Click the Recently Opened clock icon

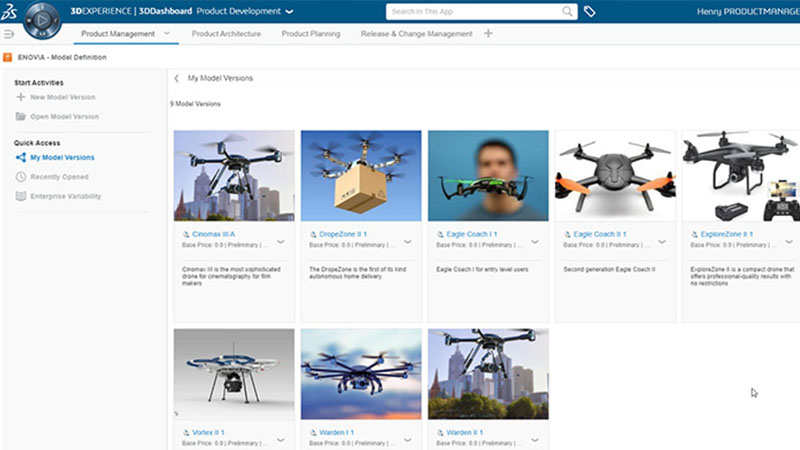(x=20, y=177)
